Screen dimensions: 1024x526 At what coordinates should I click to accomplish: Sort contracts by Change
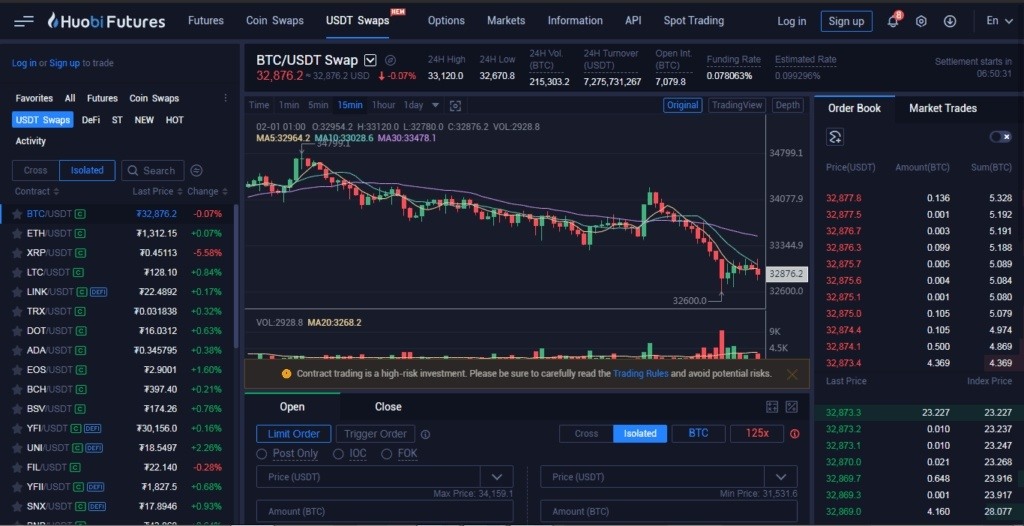pos(207,191)
